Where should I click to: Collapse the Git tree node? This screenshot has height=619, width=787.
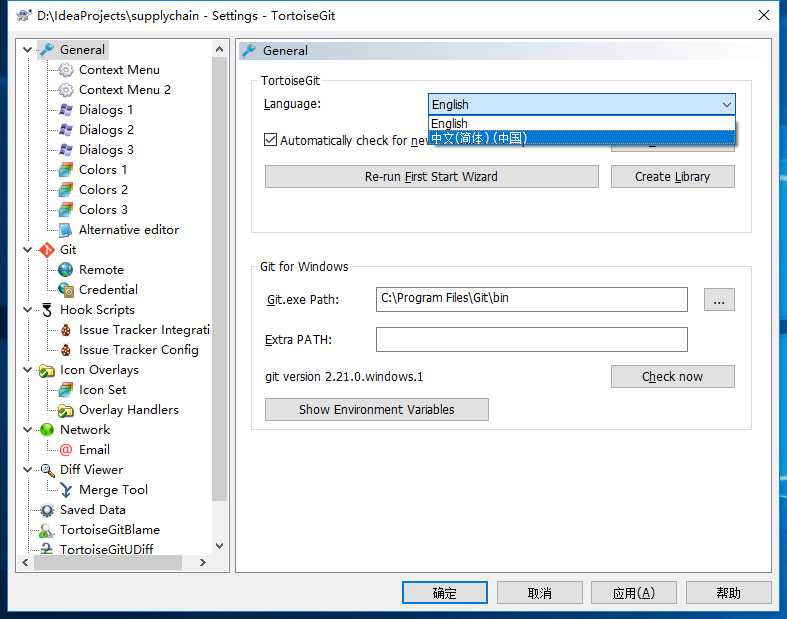pyautogui.click(x=28, y=250)
